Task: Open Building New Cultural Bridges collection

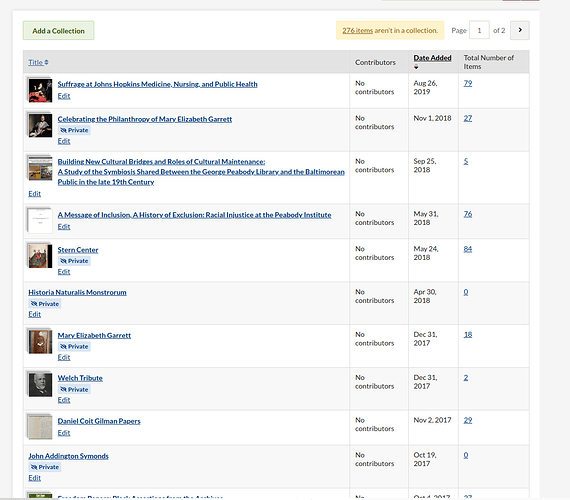Action: [x=201, y=172]
